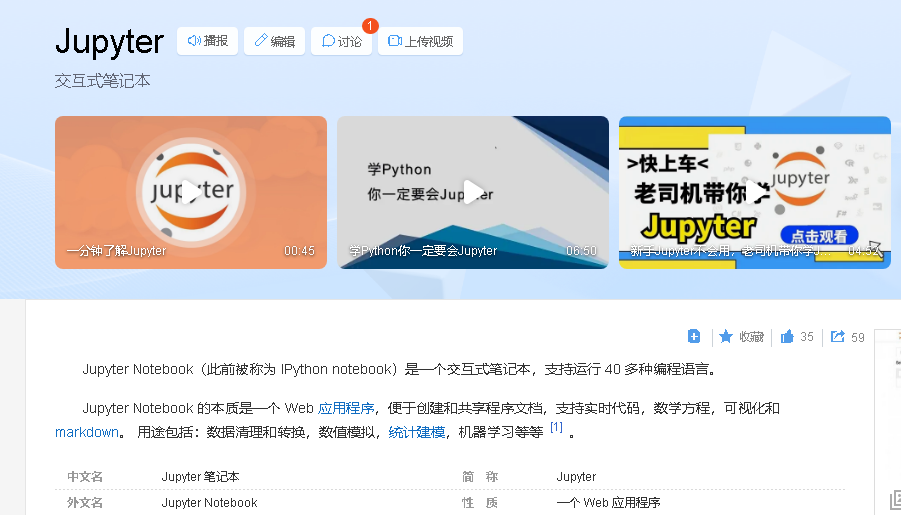
Task: Click the [1] reference citation
Action: (556, 427)
